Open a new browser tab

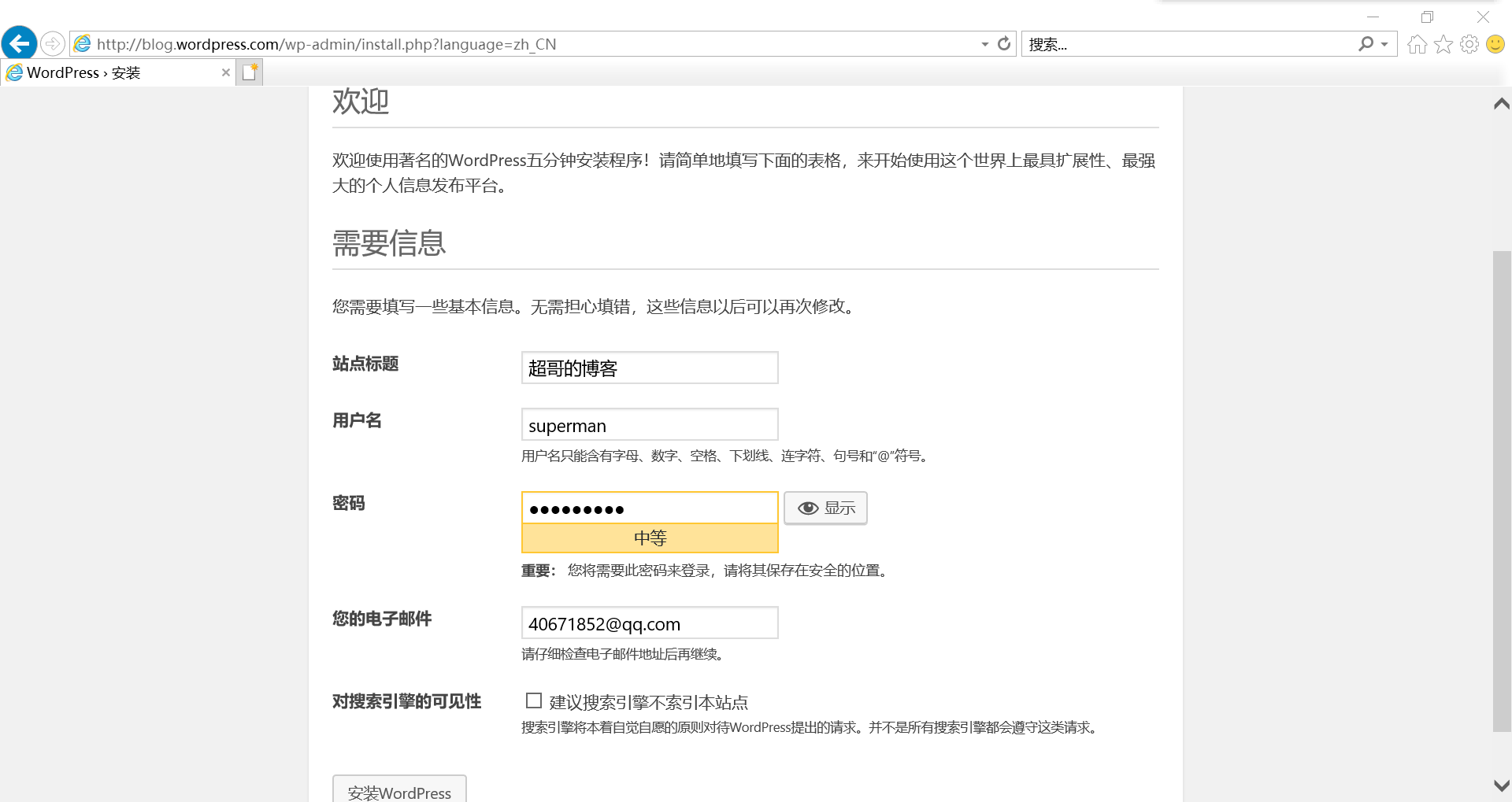coord(250,72)
